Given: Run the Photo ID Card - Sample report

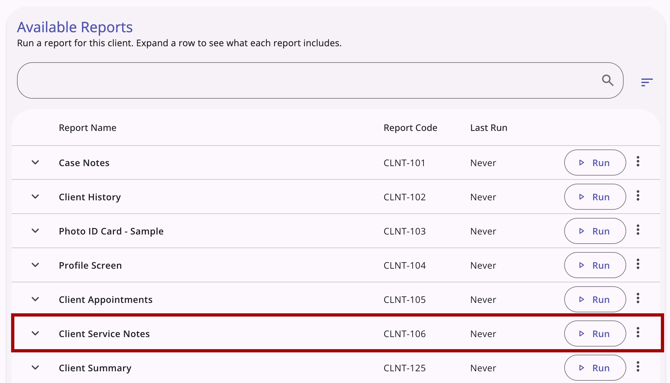Looking at the screenshot, I should [x=595, y=231].
